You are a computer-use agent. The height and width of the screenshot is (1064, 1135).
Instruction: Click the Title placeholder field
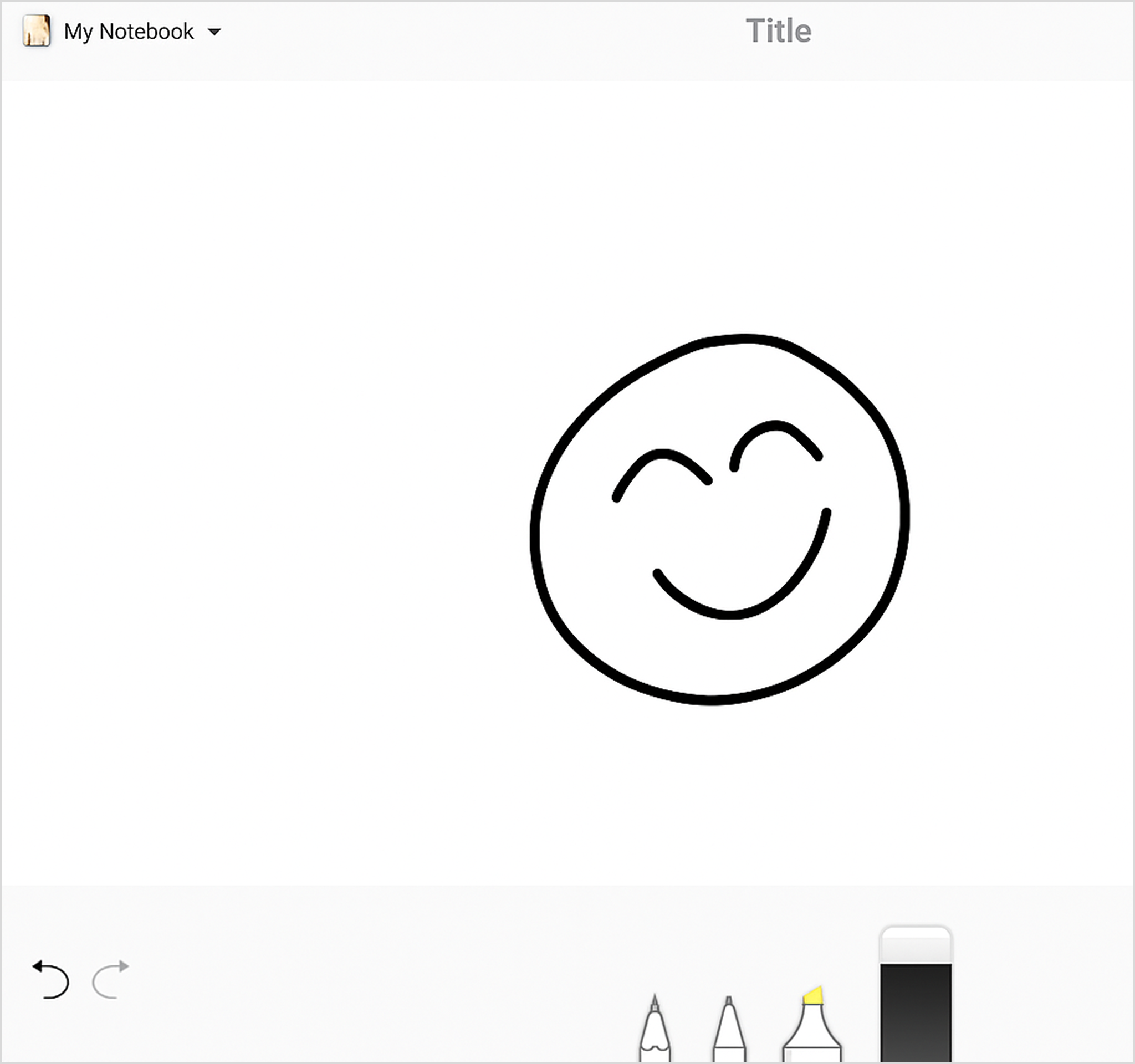[778, 31]
